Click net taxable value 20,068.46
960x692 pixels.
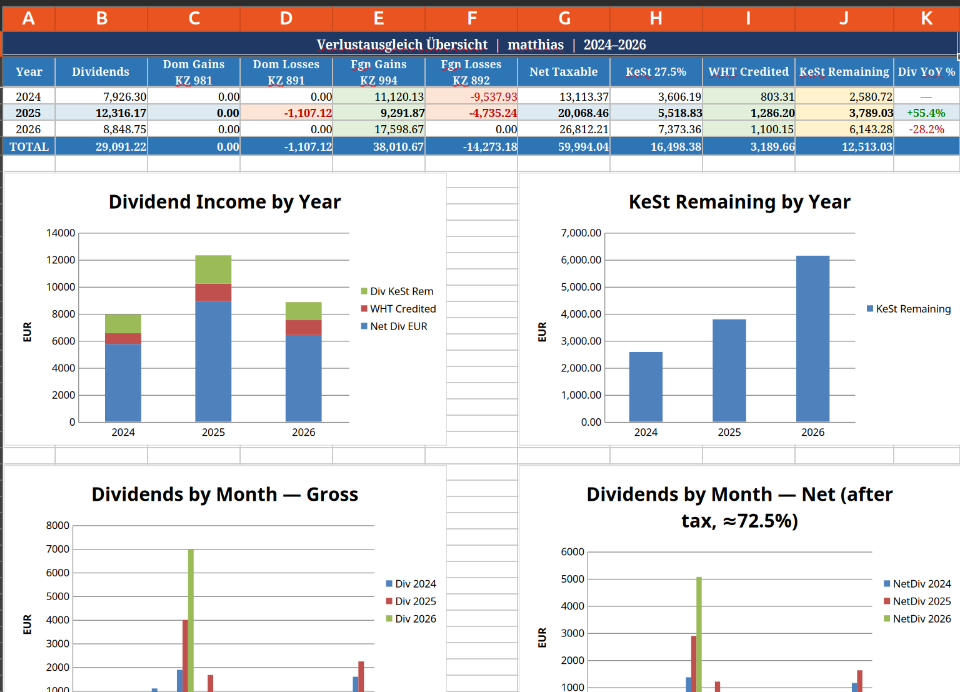click(564, 113)
